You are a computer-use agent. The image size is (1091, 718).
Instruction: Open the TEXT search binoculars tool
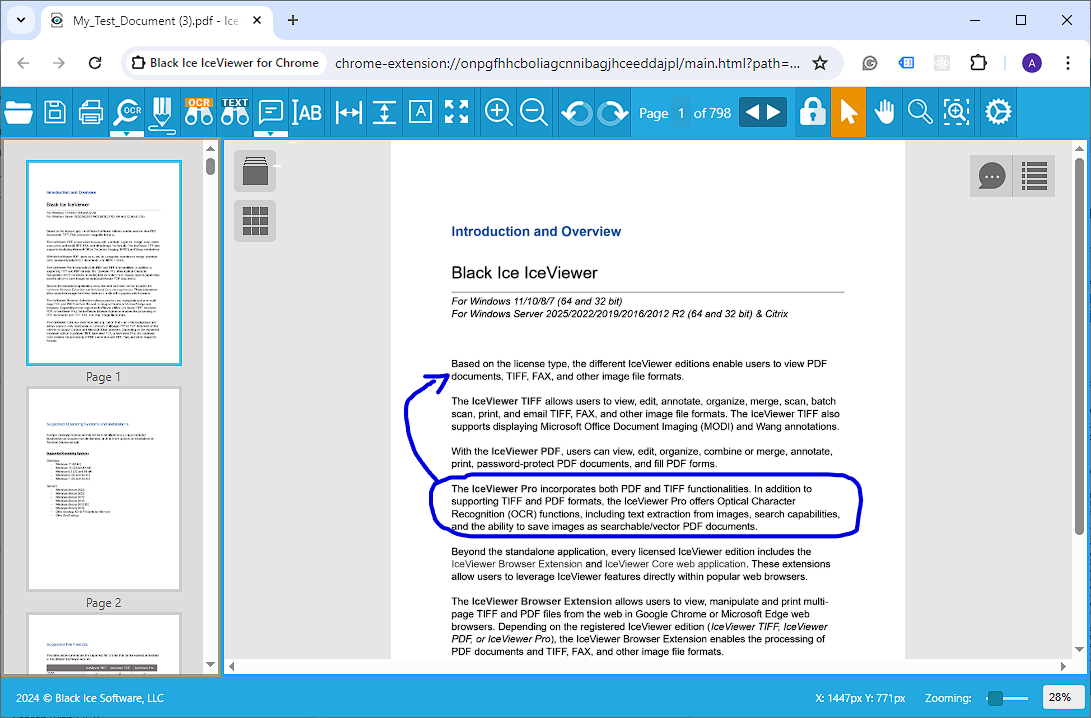235,111
